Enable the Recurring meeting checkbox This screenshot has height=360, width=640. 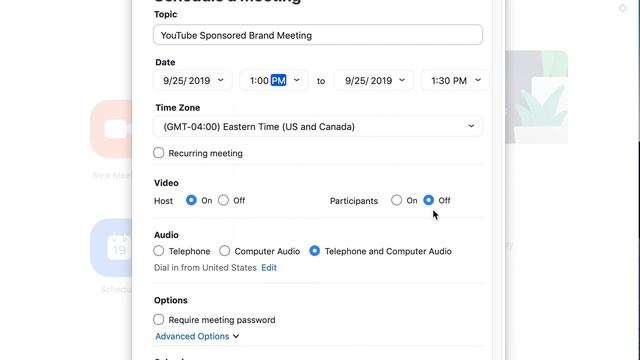coord(159,153)
